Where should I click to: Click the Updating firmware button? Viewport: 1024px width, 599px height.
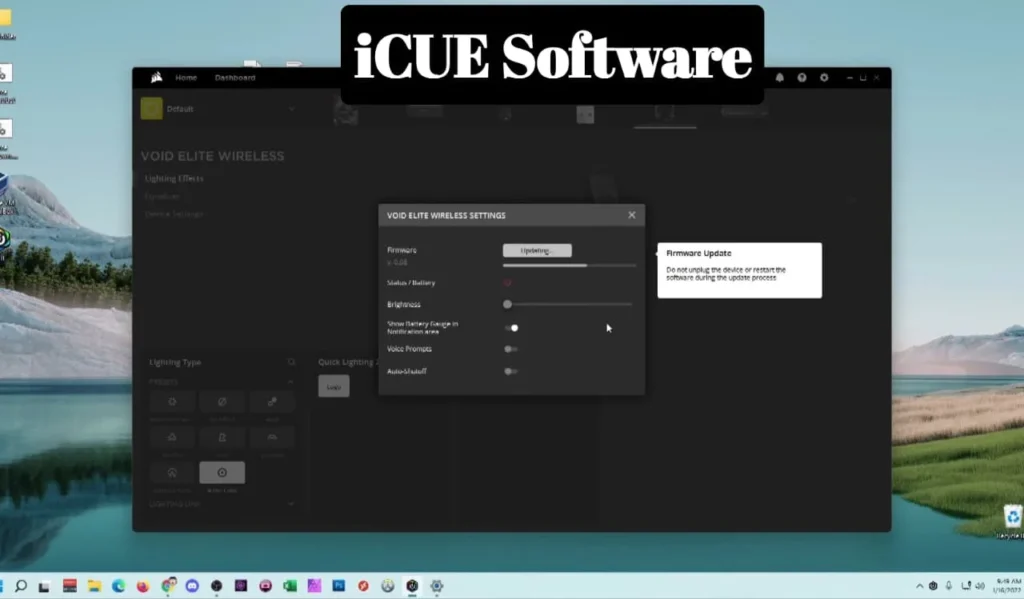click(x=537, y=250)
